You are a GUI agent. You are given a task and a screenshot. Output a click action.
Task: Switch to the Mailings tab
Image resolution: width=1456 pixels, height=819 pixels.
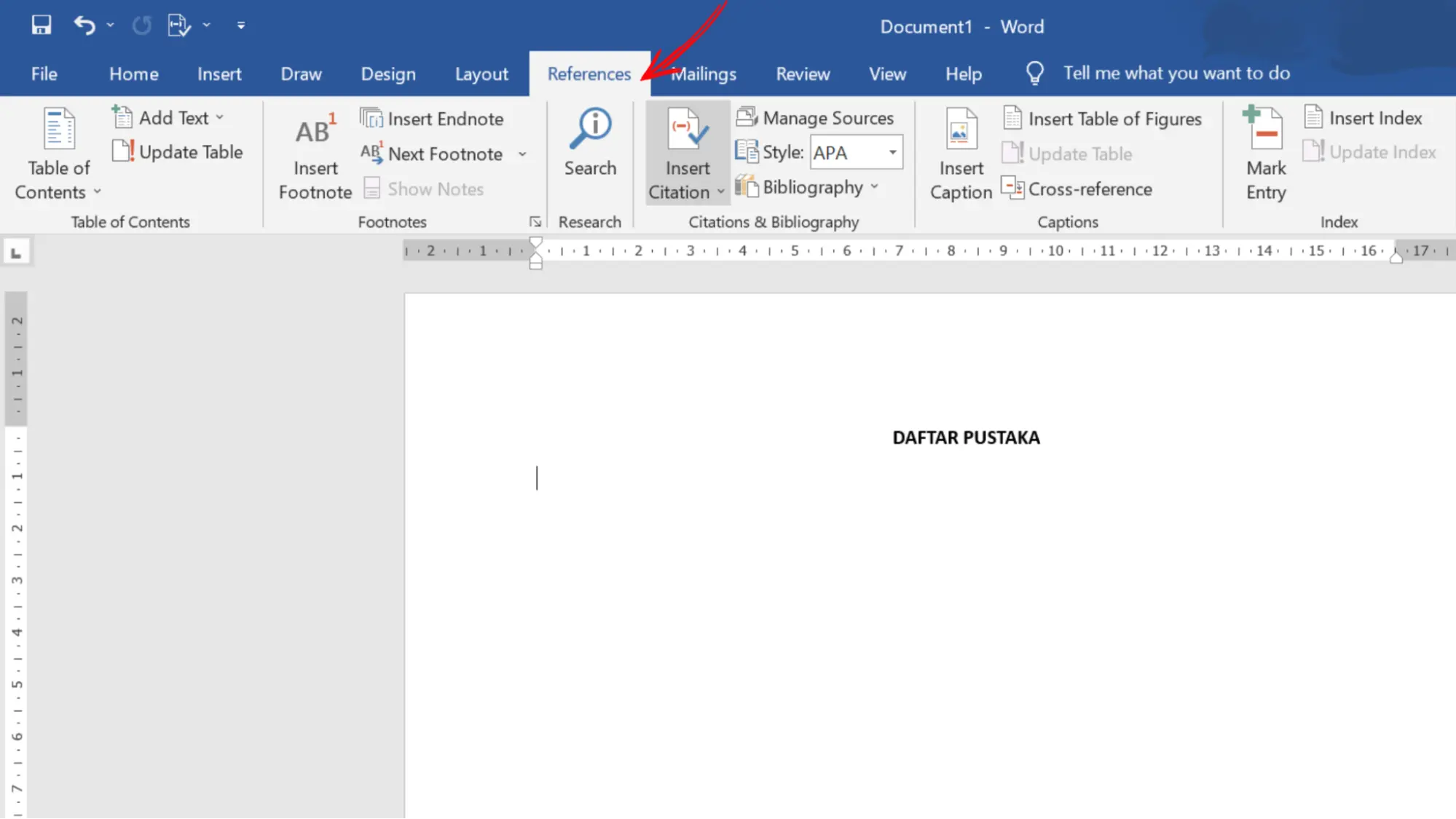[x=704, y=74]
